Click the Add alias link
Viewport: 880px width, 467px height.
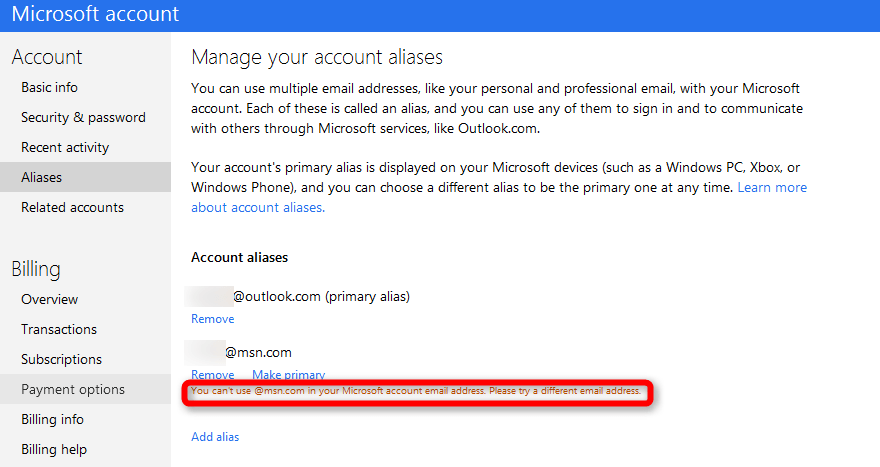215,437
